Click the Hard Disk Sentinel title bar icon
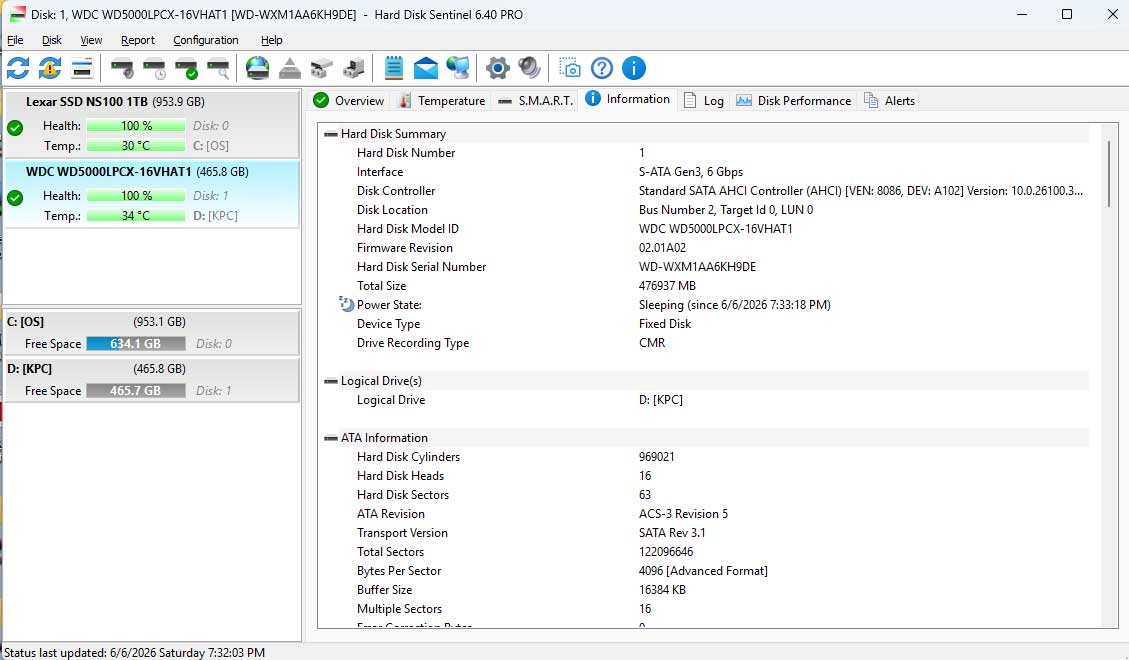Viewport: 1129px width, 660px height. click(x=17, y=14)
